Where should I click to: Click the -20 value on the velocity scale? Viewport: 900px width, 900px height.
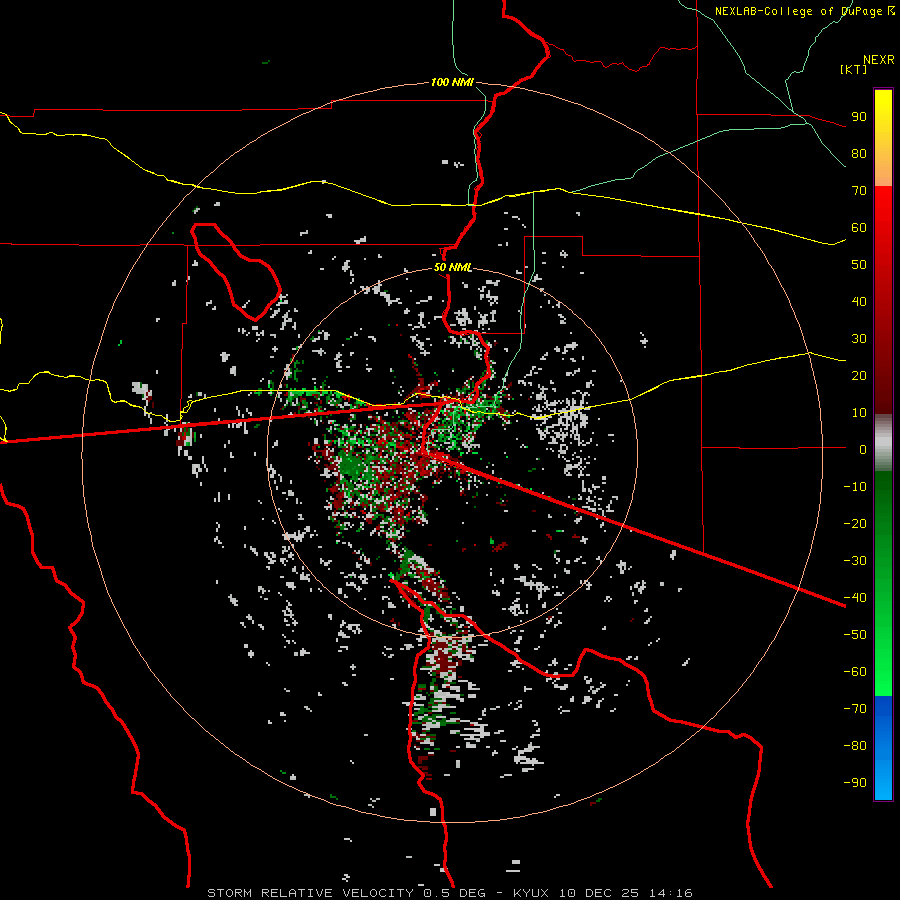click(x=855, y=524)
